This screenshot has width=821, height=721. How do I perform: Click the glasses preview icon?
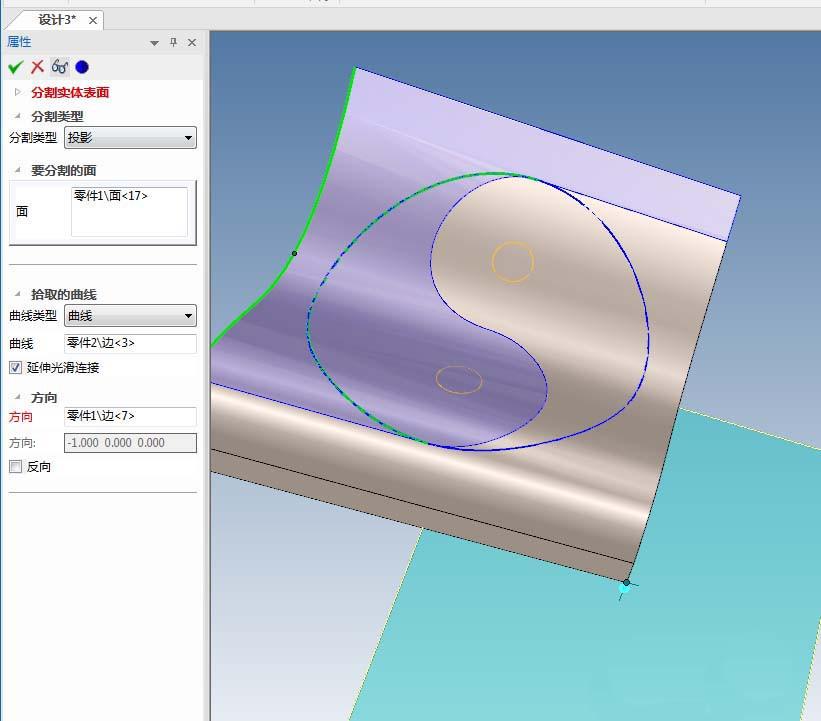[x=60, y=67]
